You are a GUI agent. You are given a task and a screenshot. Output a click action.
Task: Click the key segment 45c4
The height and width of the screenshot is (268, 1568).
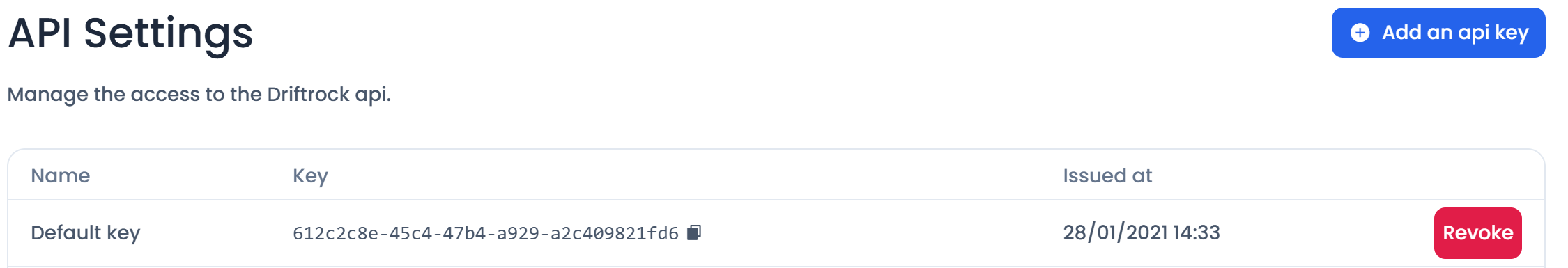(x=410, y=233)
